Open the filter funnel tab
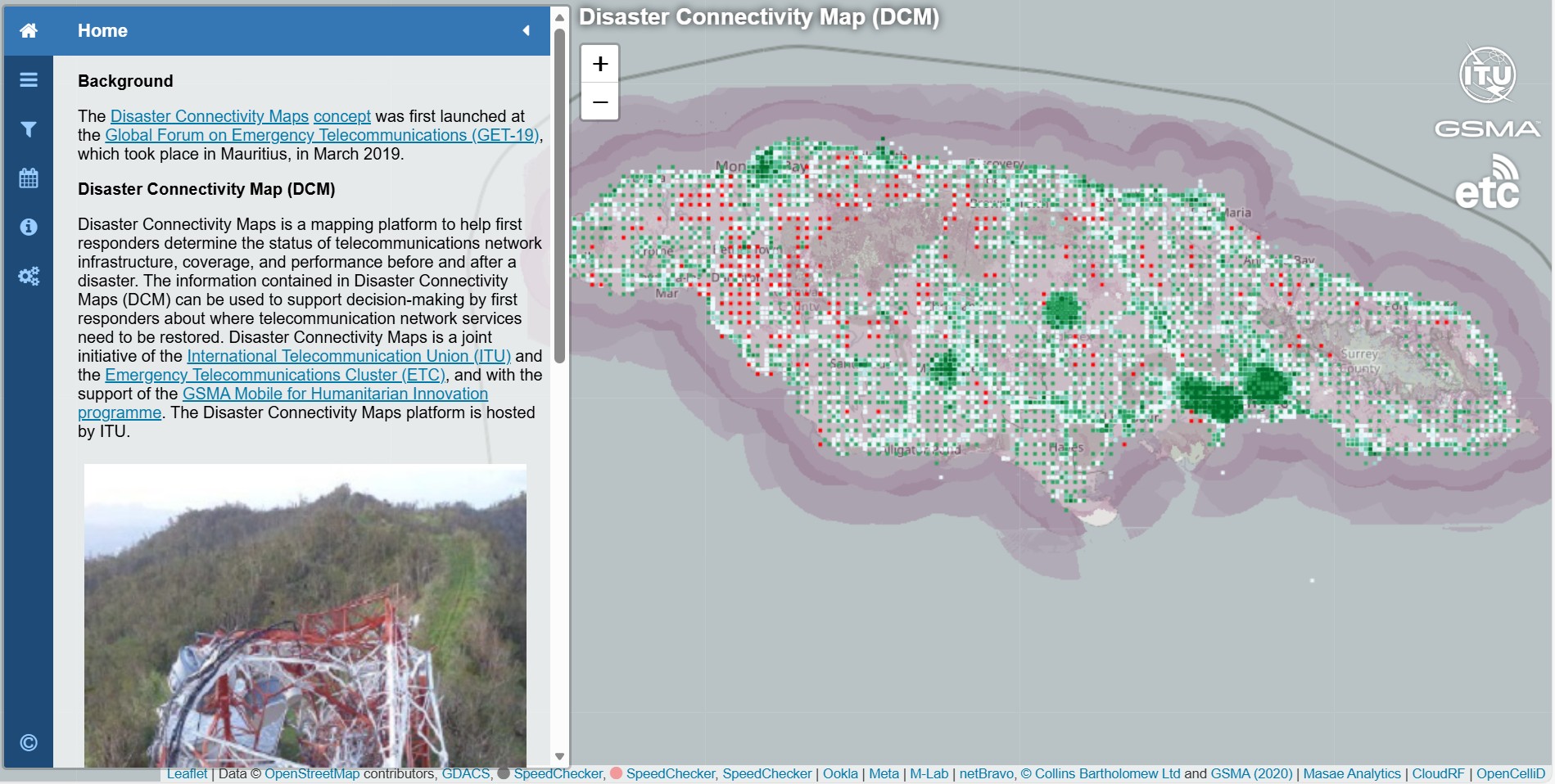 point(29,129)
